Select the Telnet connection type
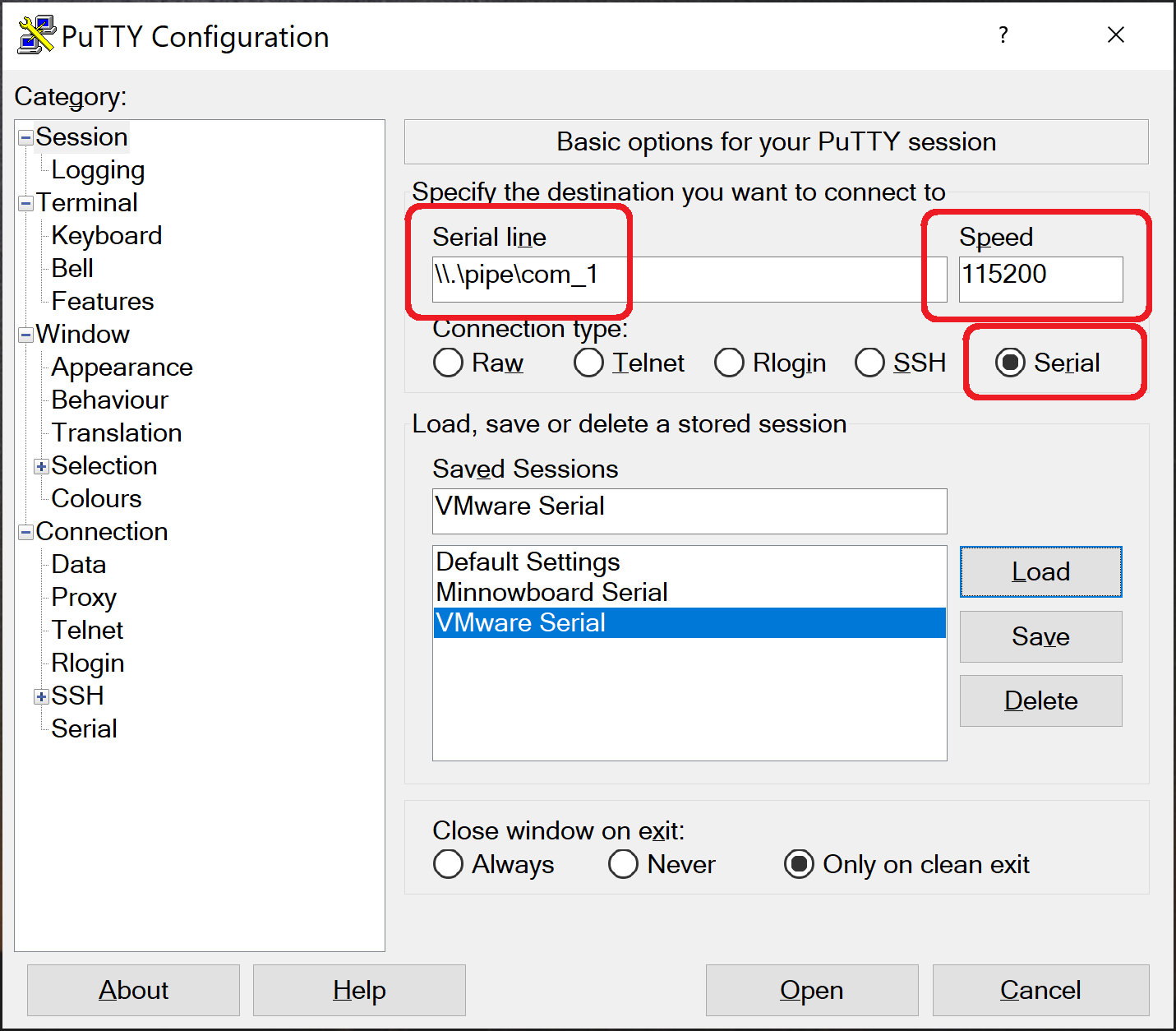This screenshot has width=1176, height=1031. [588, 363]
